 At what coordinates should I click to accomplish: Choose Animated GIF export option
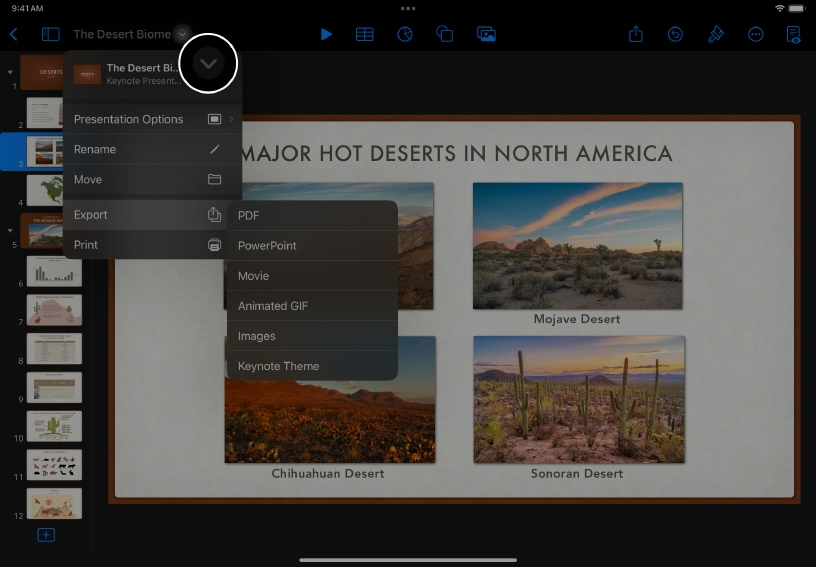tap(312, 306)
